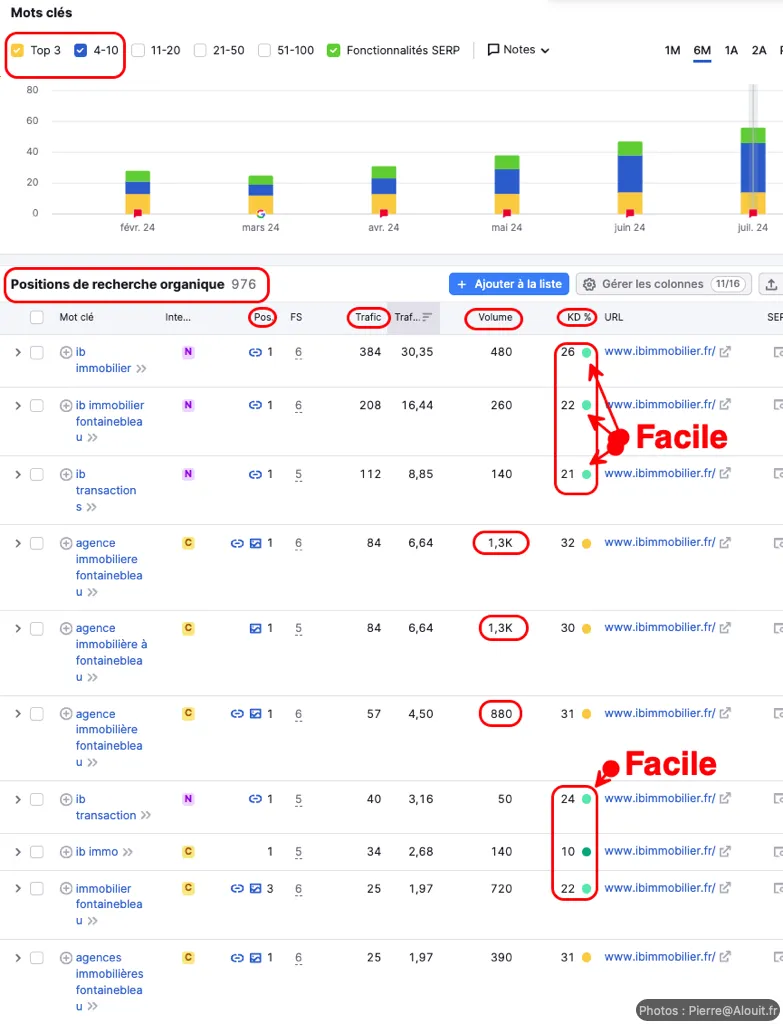Click the link icon in ib transactions row

[x=255, y=474]
